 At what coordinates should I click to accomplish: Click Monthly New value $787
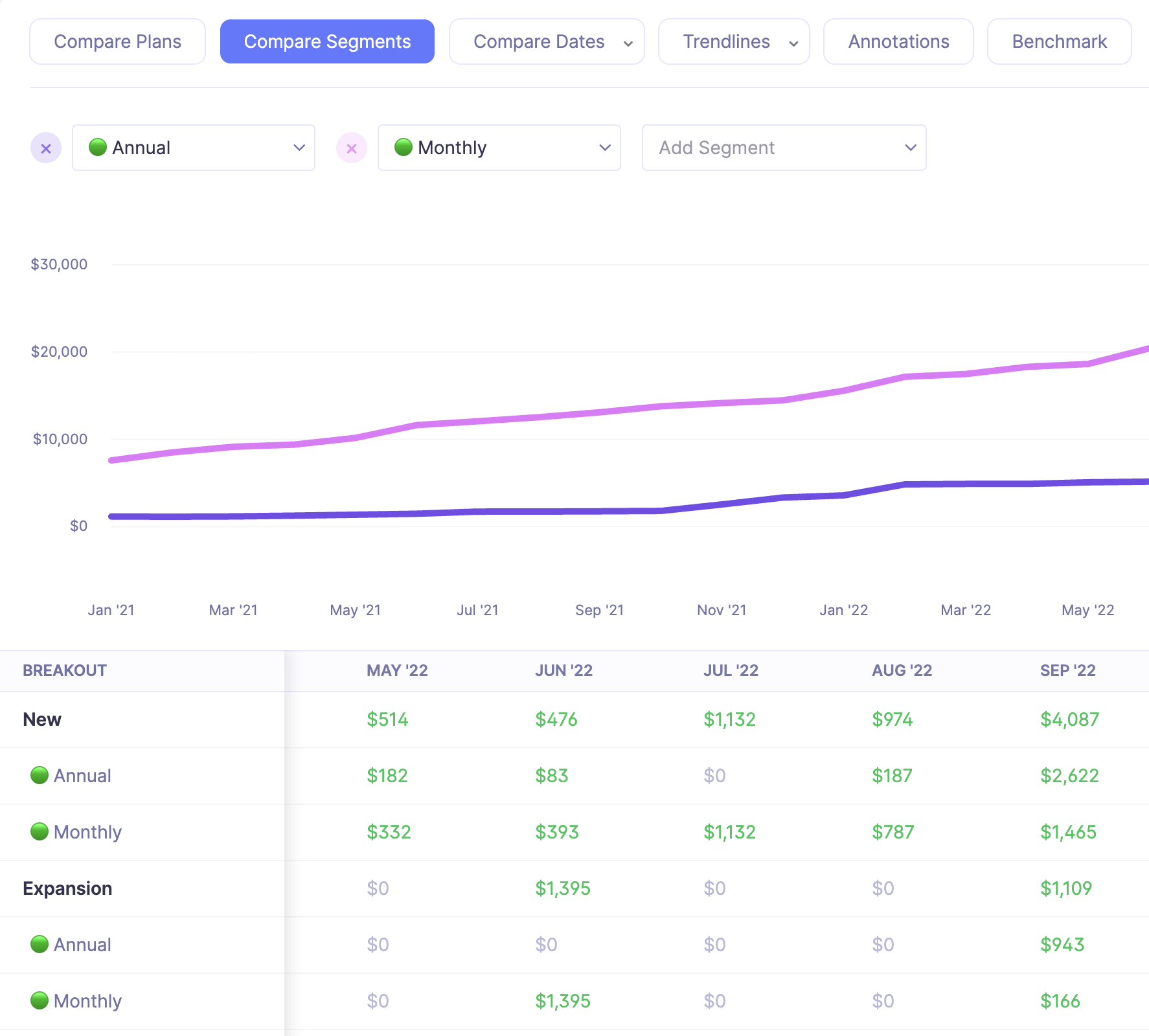pos(893,832)
